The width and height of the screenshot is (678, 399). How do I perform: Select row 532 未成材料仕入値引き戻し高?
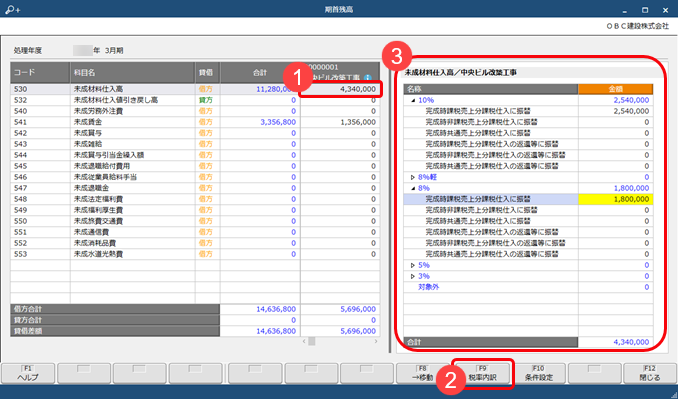pos(195,100)
